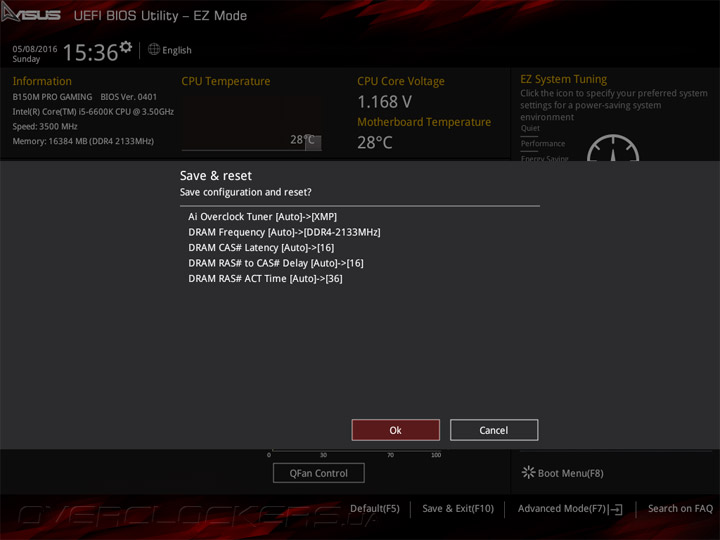Image resolution: width=720 pixels, height=540 pixels.
Task: Click the ASUS logo at top left
Action: pos(31,13)
